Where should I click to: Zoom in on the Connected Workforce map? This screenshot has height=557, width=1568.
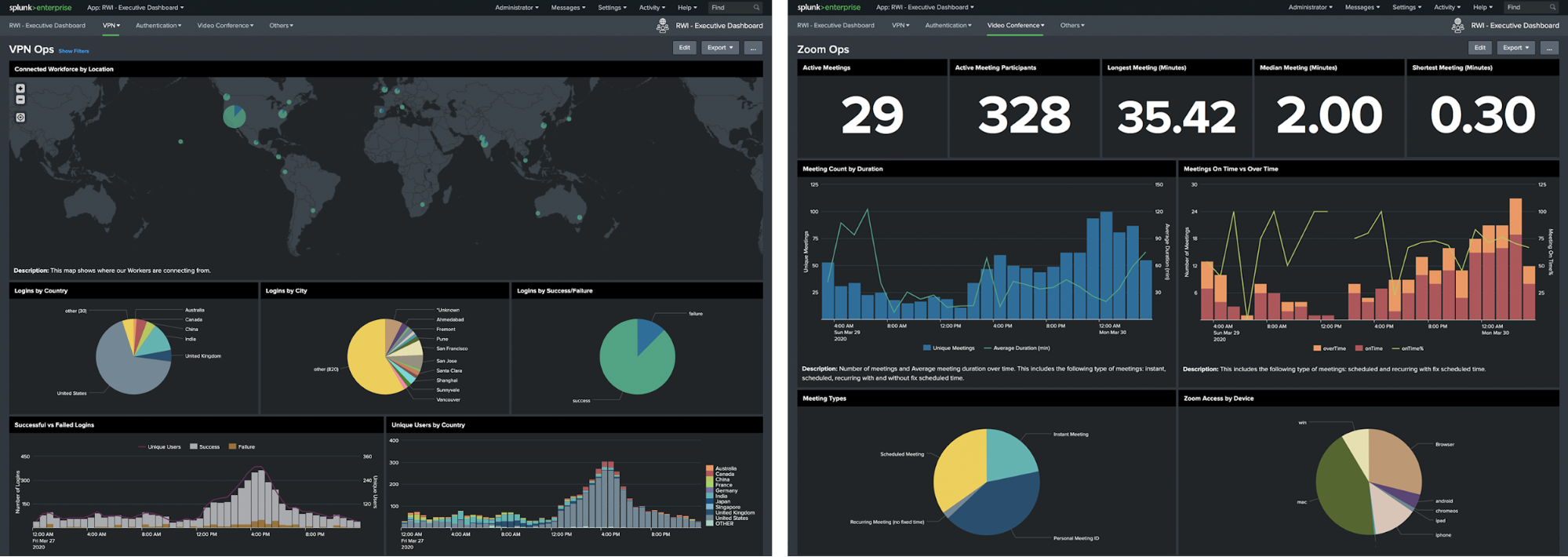(20, 89)
